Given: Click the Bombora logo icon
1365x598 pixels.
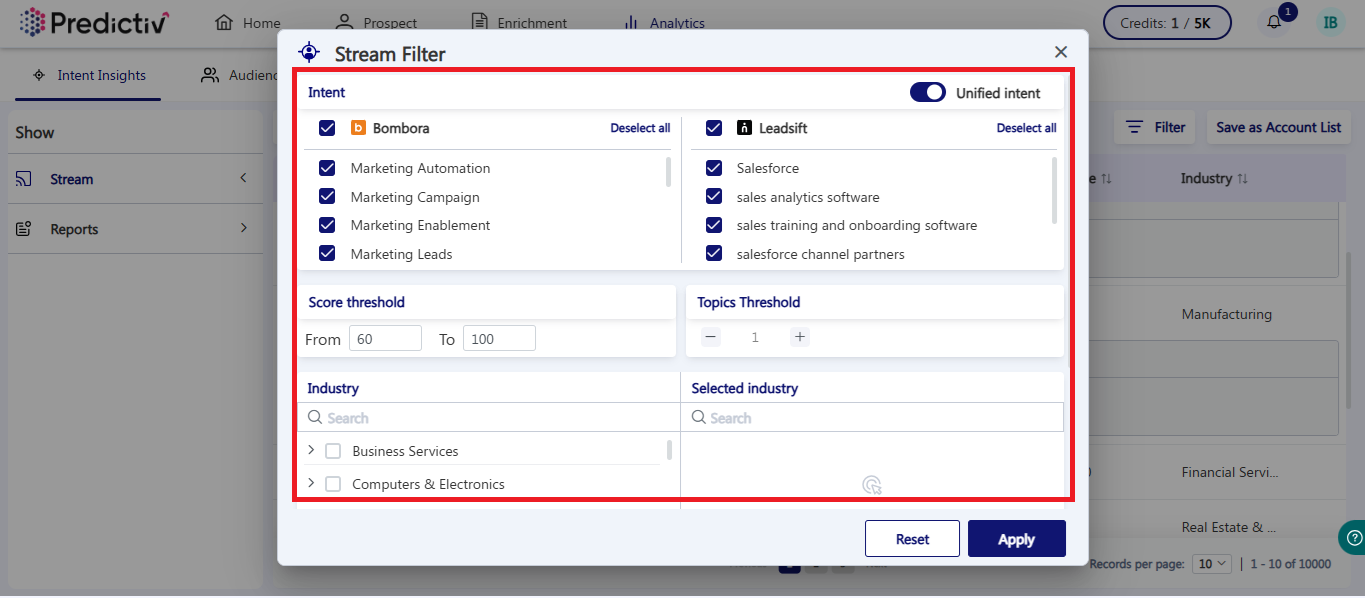Looking at the screenshot, I should pyautogui.click(x=358, y=128).
